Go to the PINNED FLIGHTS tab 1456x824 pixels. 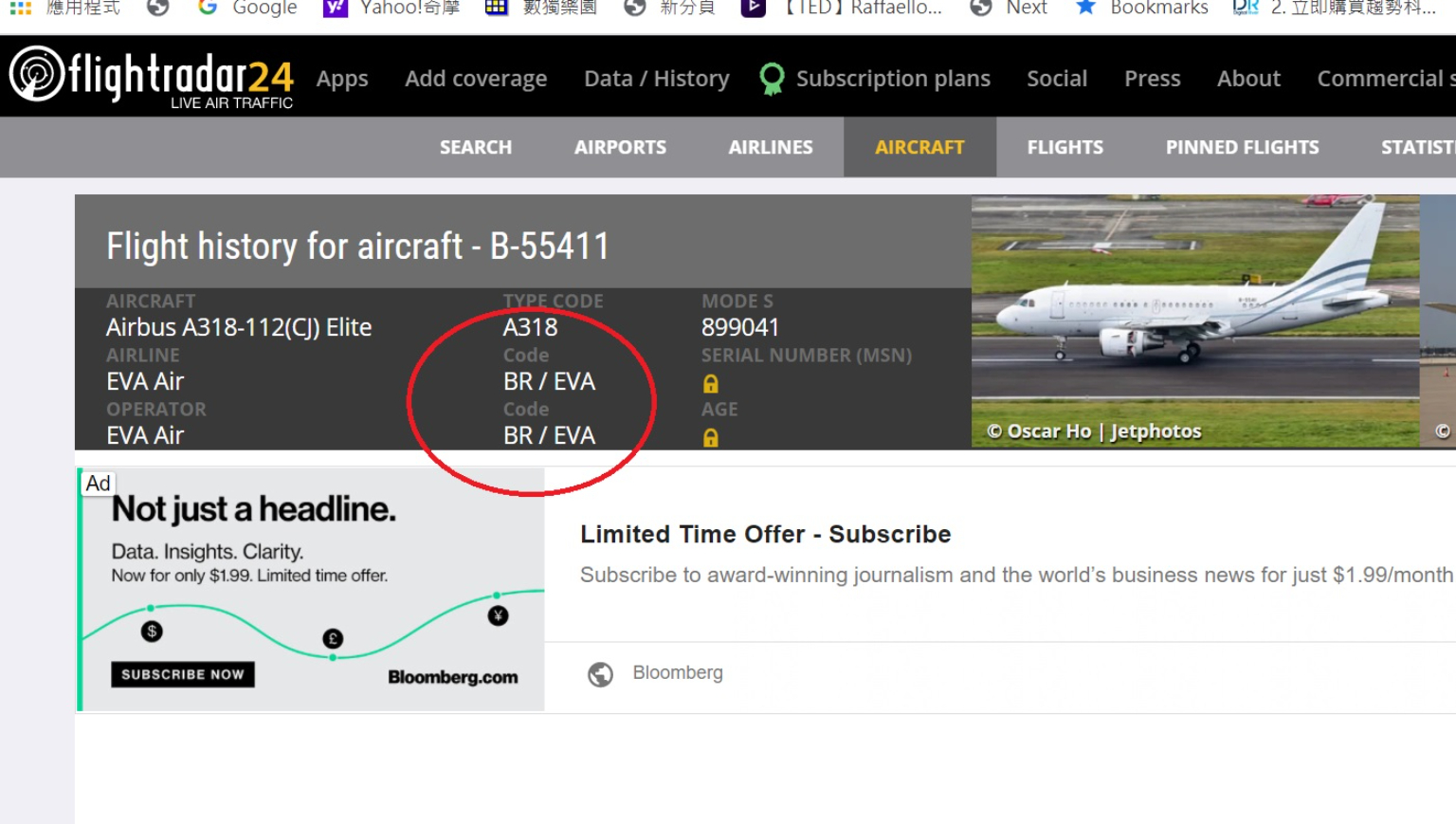1242,147
